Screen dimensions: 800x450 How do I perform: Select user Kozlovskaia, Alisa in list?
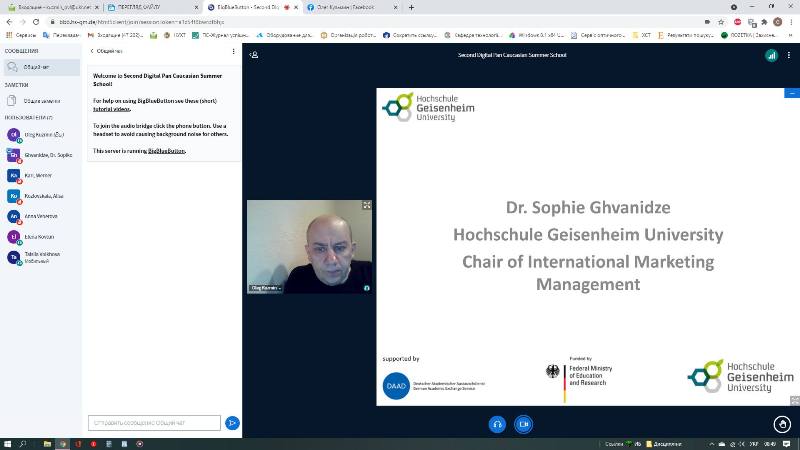[x=42, y=196]
